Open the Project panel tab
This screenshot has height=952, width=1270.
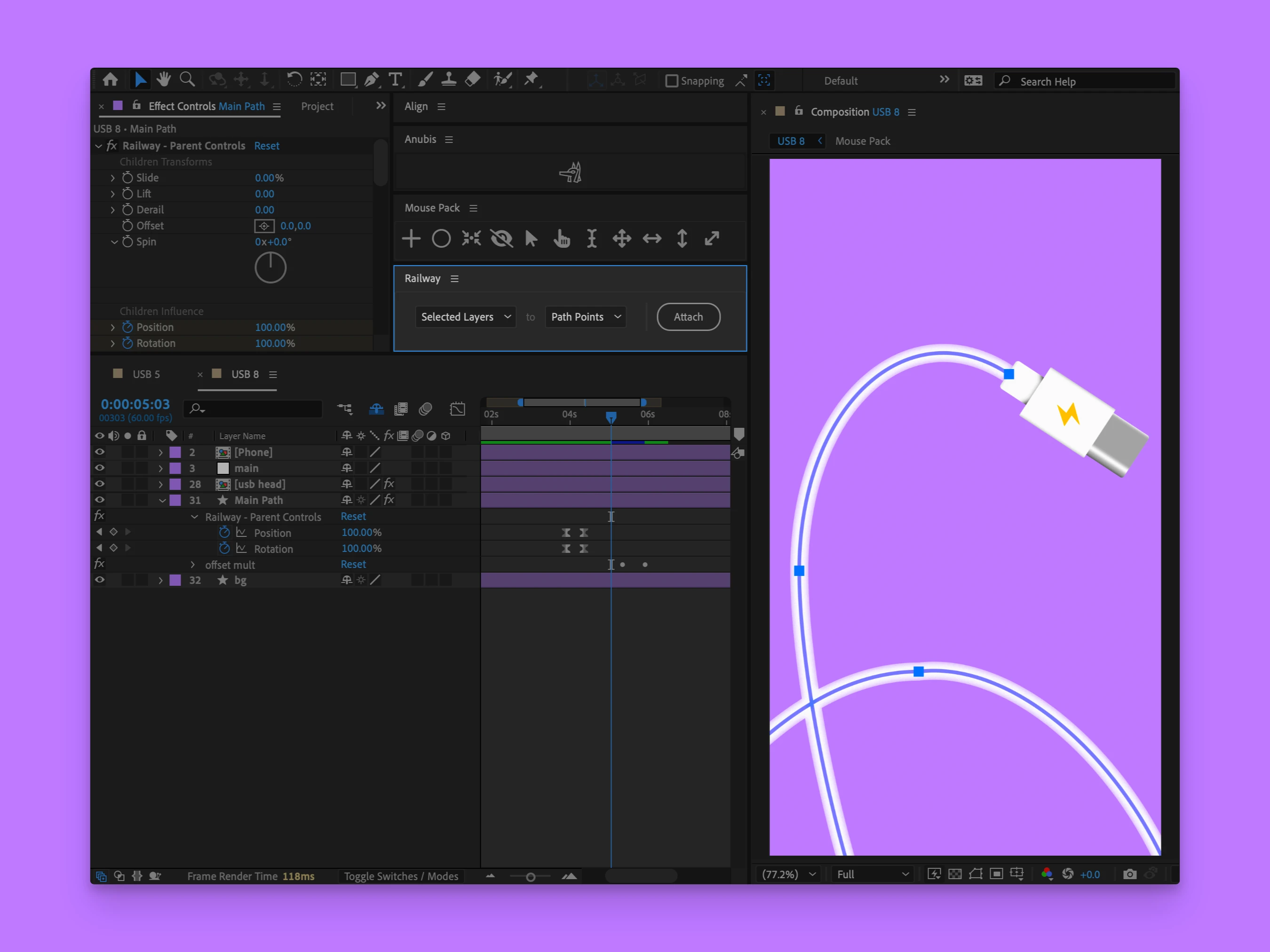[x=317, y=106]
